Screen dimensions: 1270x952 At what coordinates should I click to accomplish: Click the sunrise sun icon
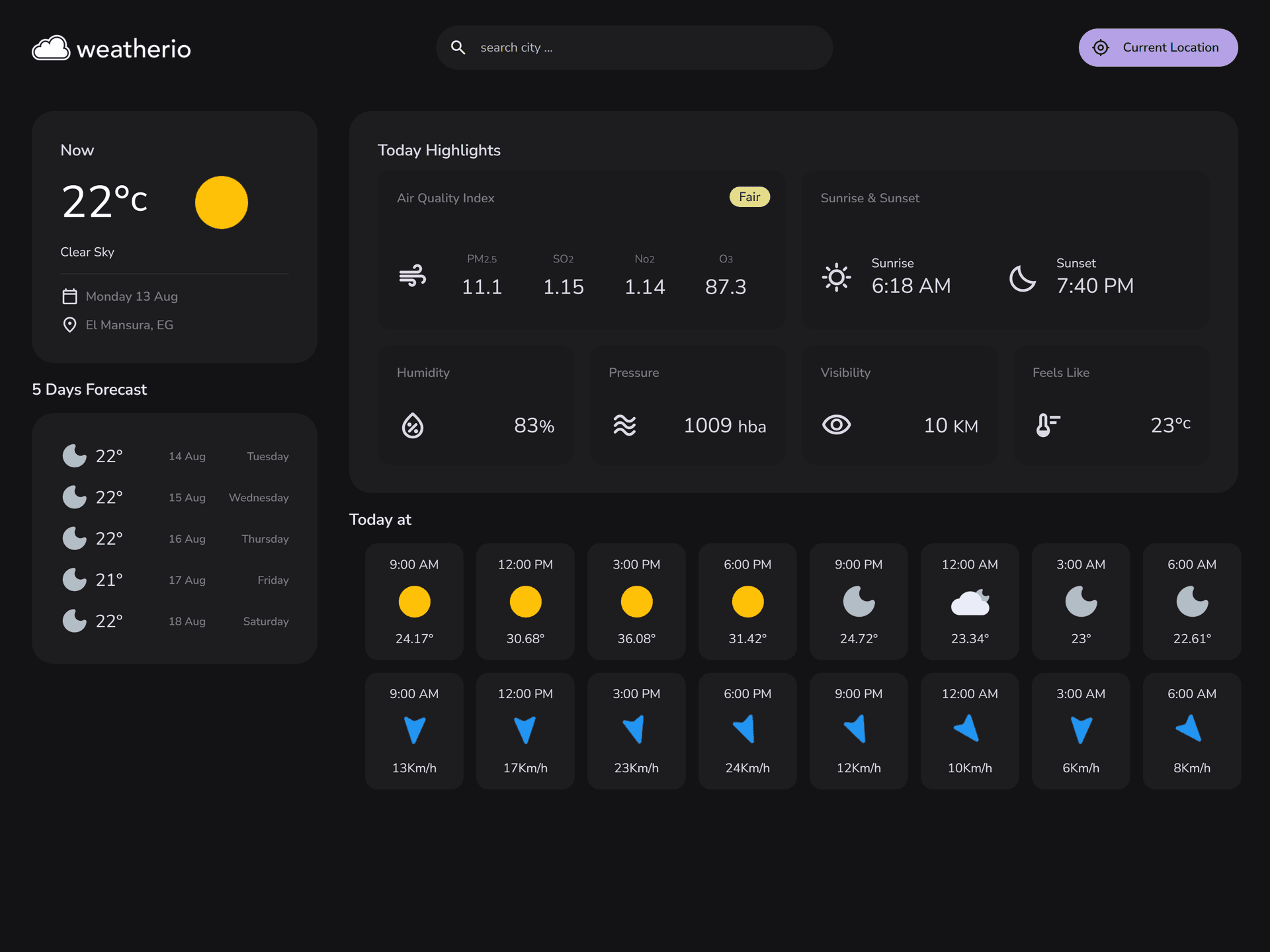837,277
